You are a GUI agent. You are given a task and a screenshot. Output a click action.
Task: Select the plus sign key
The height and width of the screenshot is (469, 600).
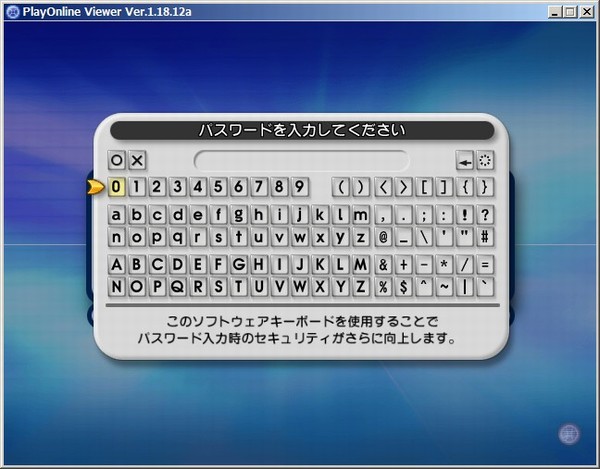[x=404, y=265]
